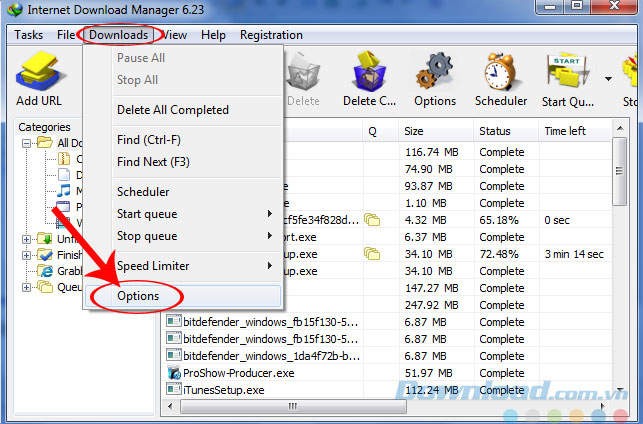Image resolution: width=643 pixels, height=424 pixels.
Task: Collapse the All Downloads tree node
Action: tap(27, 143)
